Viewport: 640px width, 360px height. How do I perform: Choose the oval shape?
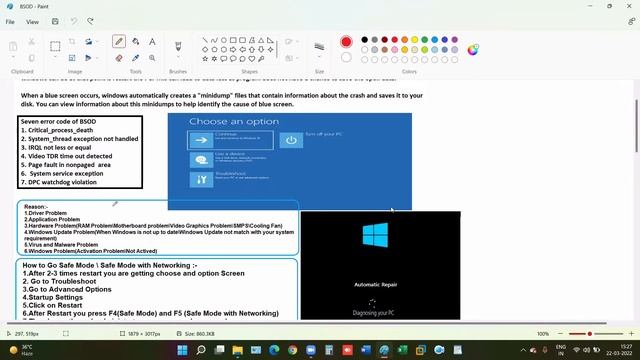coord(224,40)
